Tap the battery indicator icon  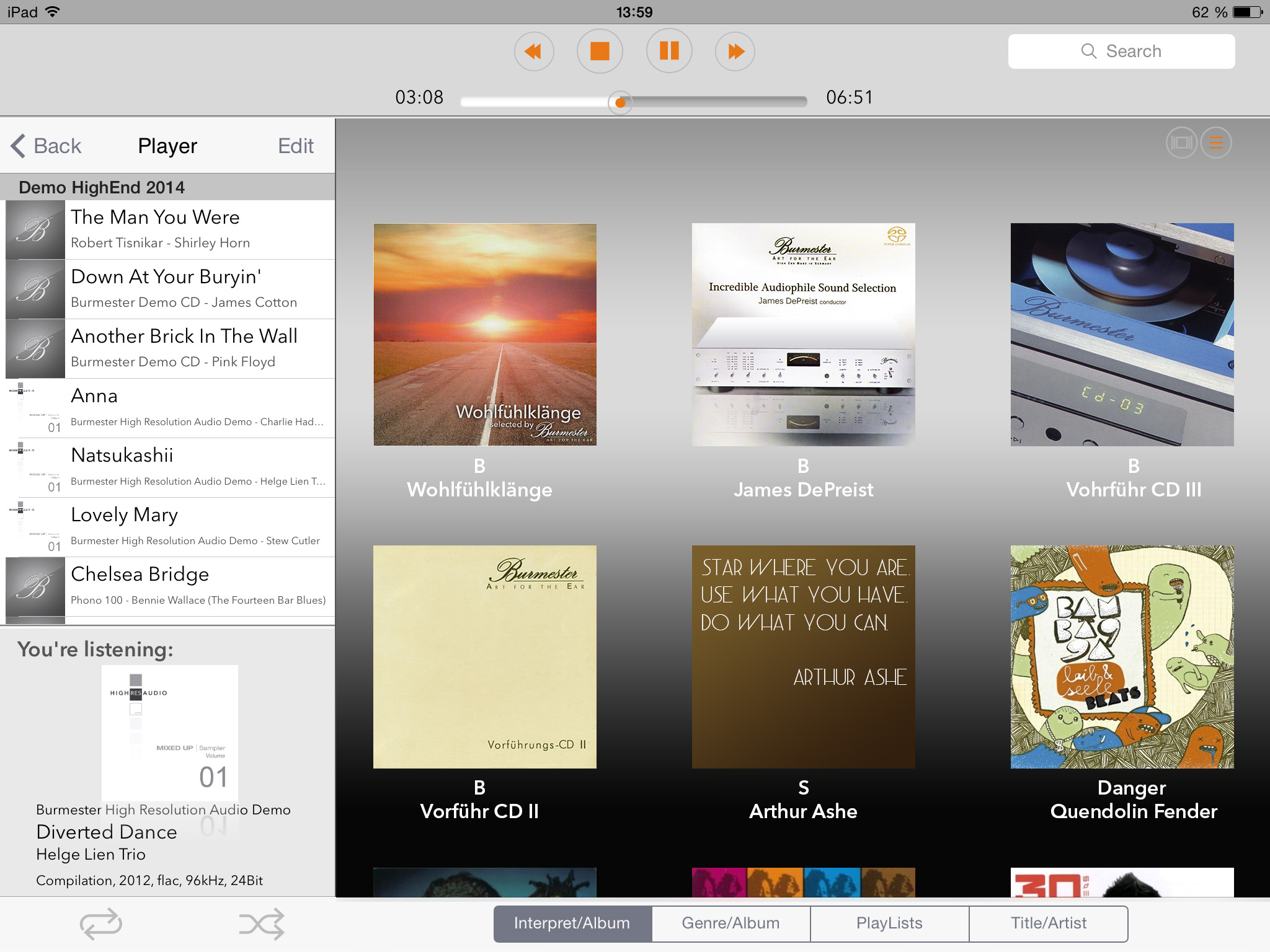point(1248,12)
